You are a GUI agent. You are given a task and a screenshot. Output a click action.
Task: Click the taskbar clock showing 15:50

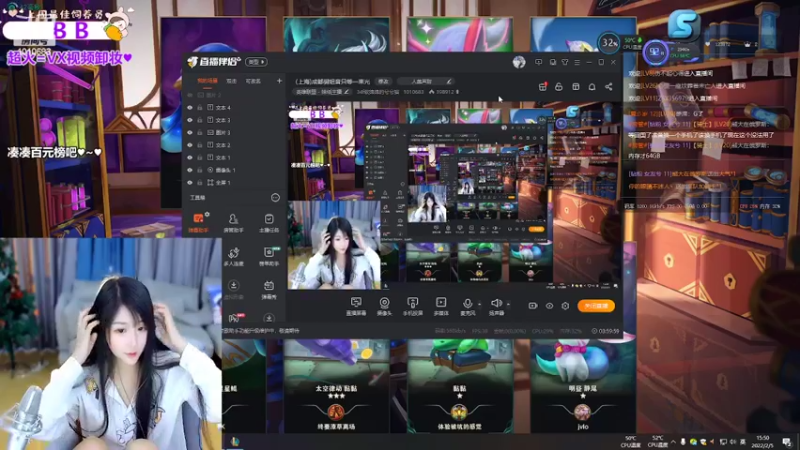763,441
